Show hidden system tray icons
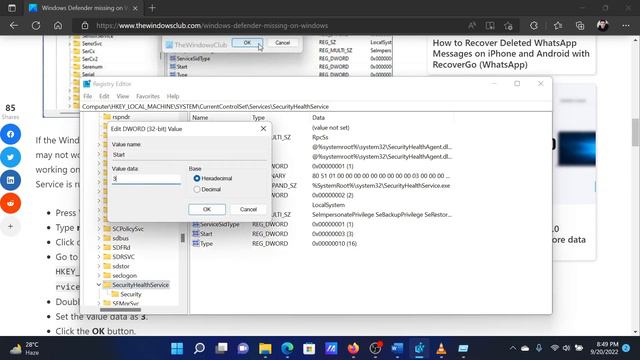This screenshot has height=360, width=640. [x=513, y=348]
